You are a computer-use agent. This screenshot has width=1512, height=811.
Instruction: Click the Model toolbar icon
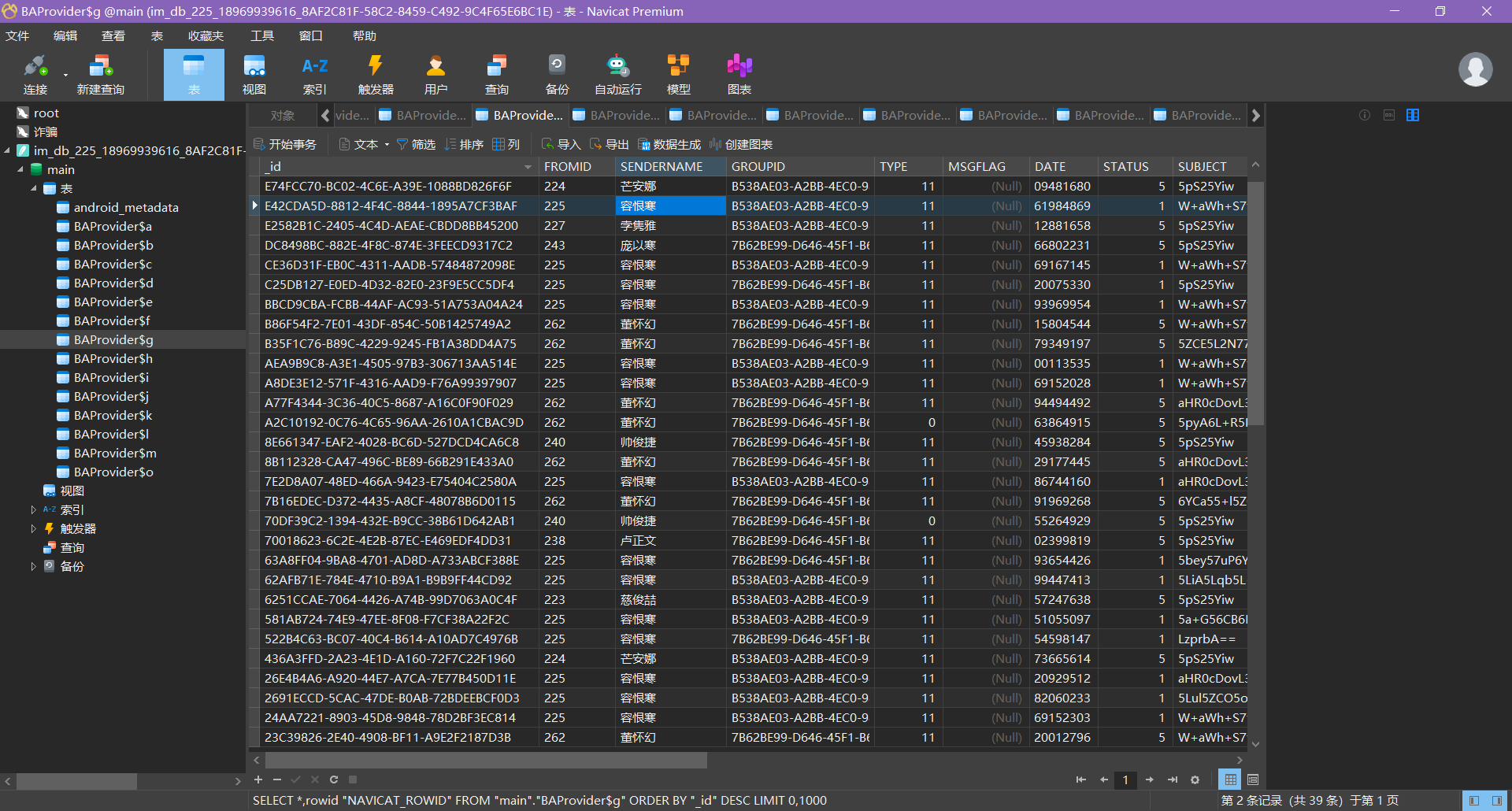coord(678,75)
